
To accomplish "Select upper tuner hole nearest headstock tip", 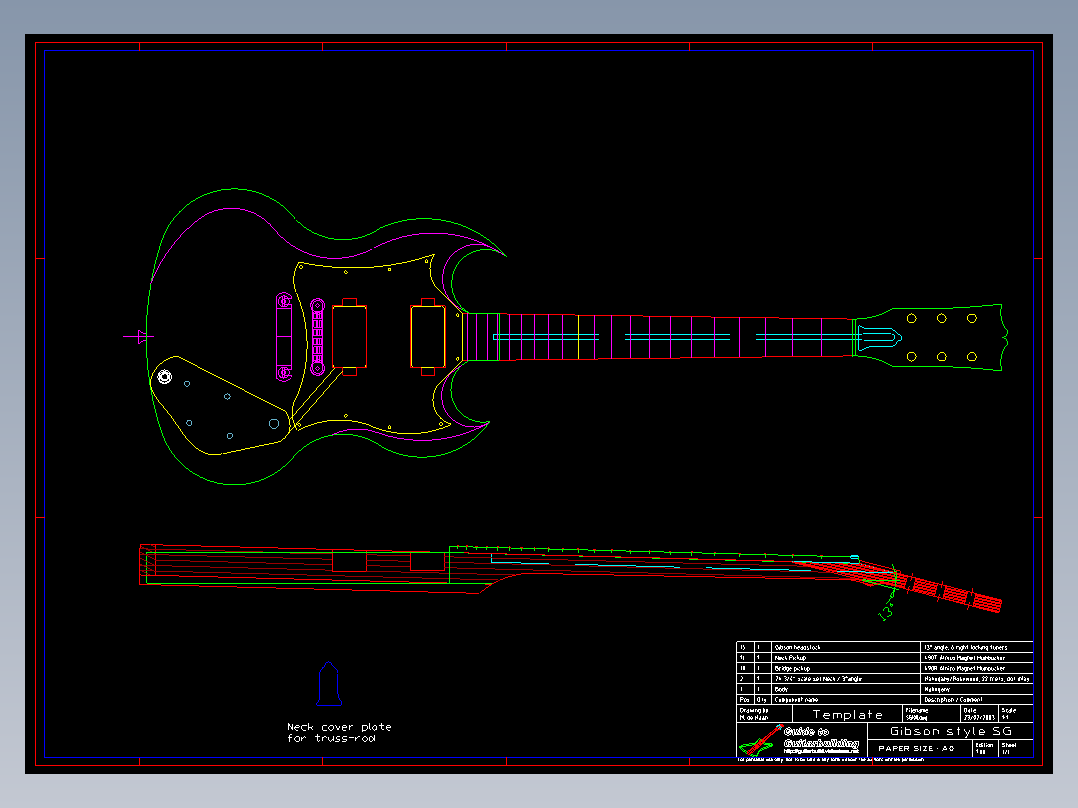I will click(x=972, y=318).
